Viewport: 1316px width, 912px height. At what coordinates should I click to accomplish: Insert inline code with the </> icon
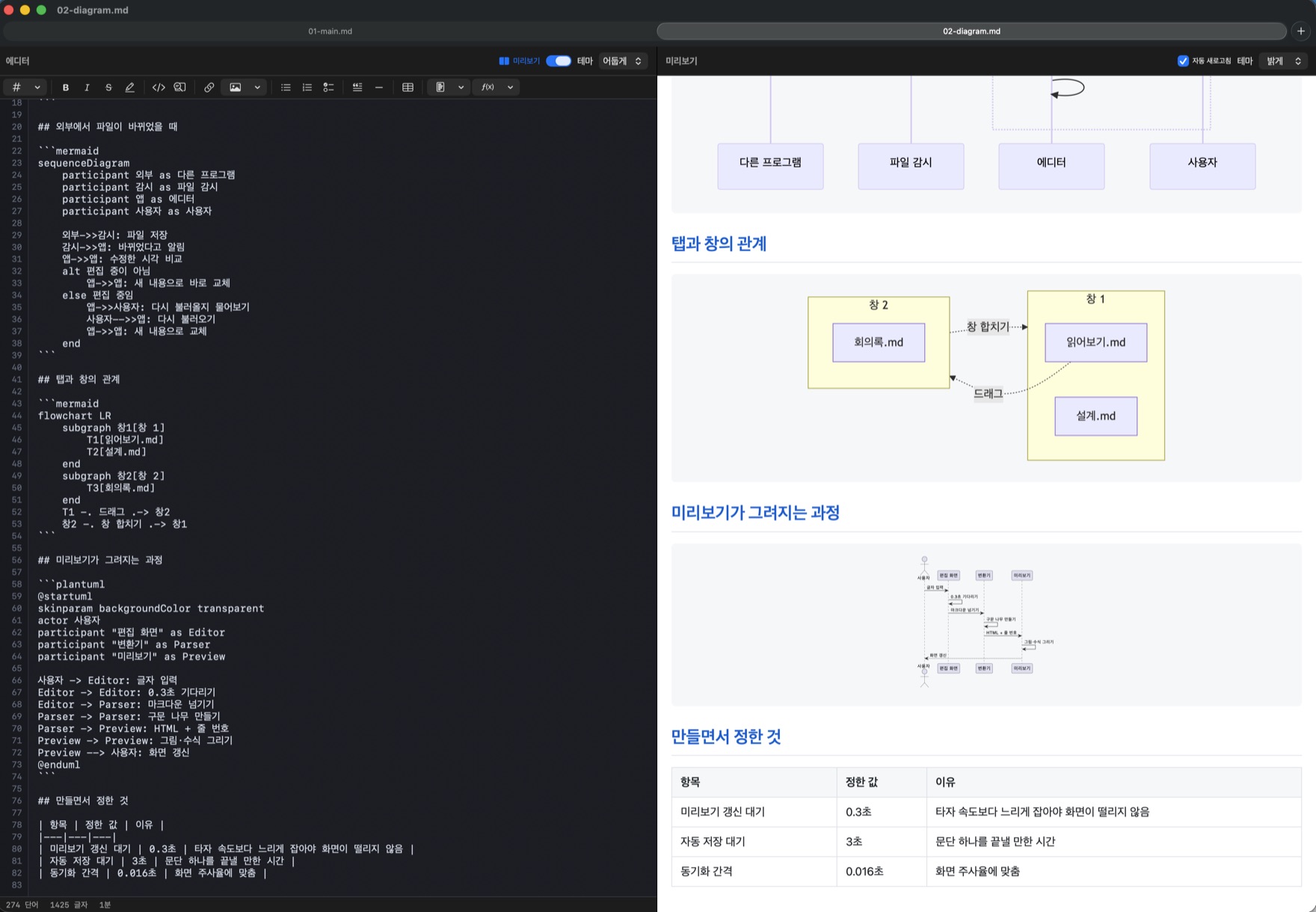tap(159, 87)
